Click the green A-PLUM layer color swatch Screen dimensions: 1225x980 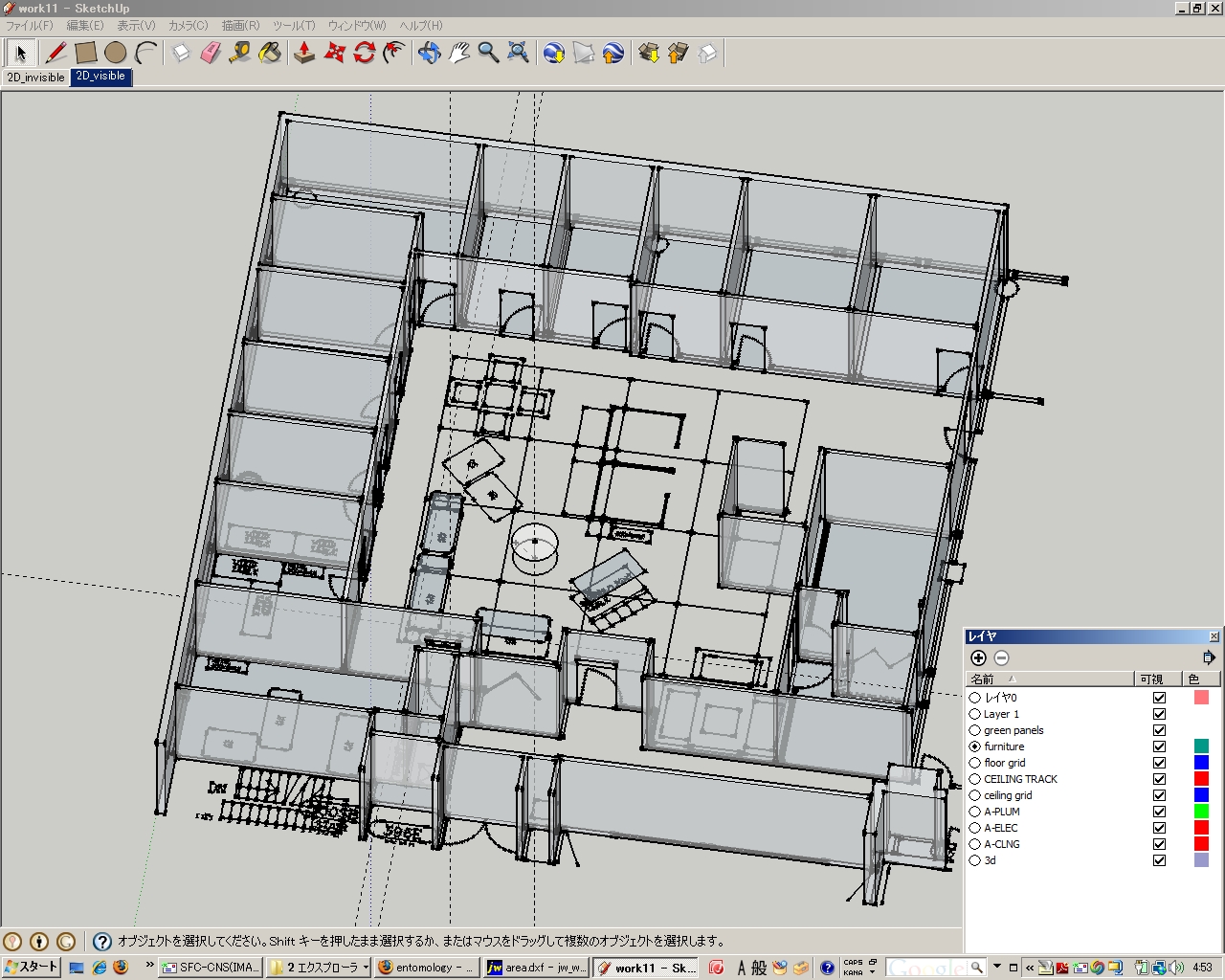pos(1201,812)
